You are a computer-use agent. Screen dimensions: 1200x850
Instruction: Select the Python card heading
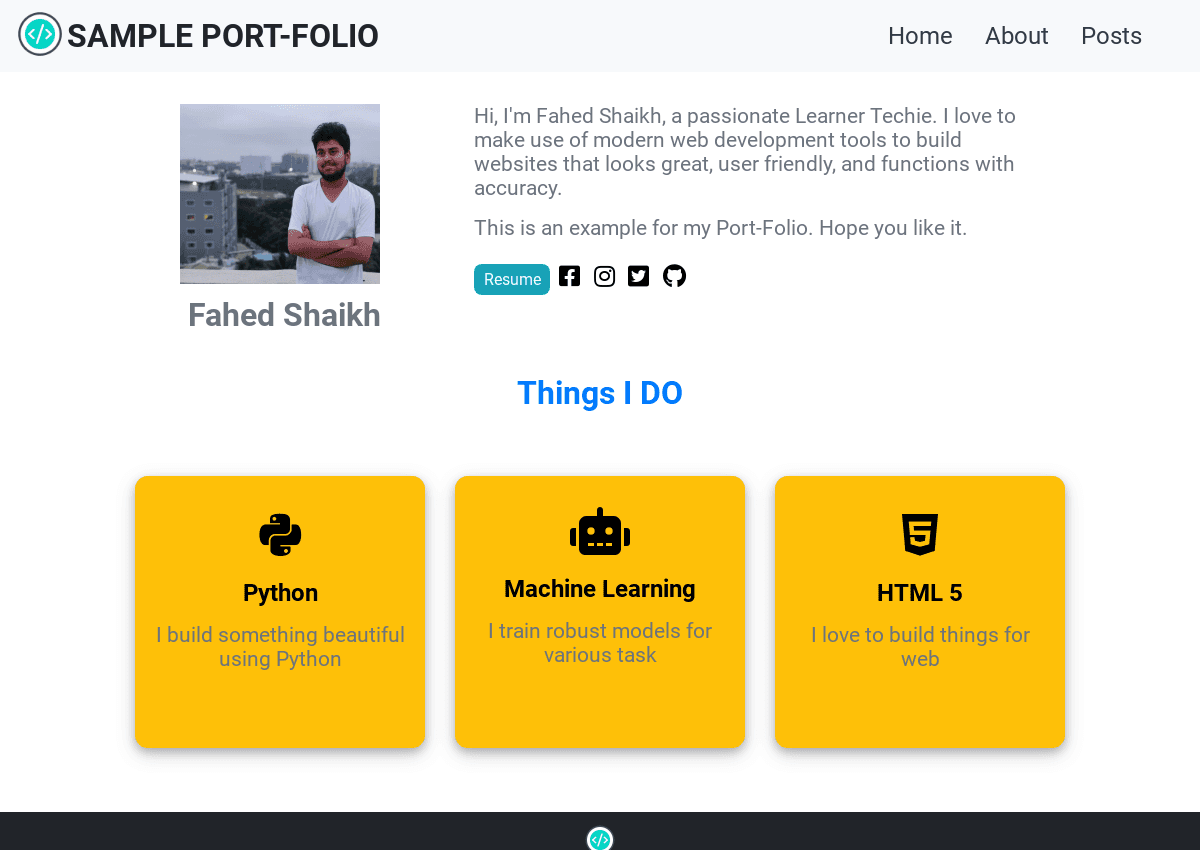pyautogui.click(x=280, y=593)
